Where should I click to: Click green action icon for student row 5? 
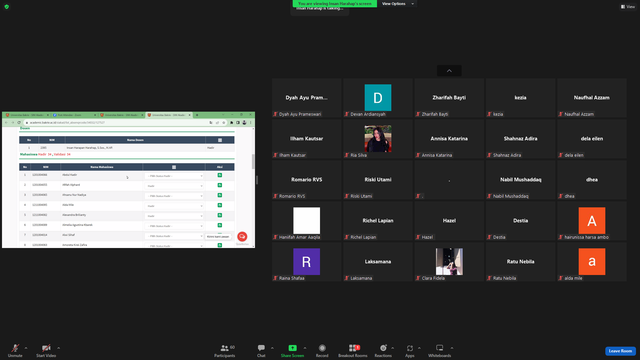[220, 215]
